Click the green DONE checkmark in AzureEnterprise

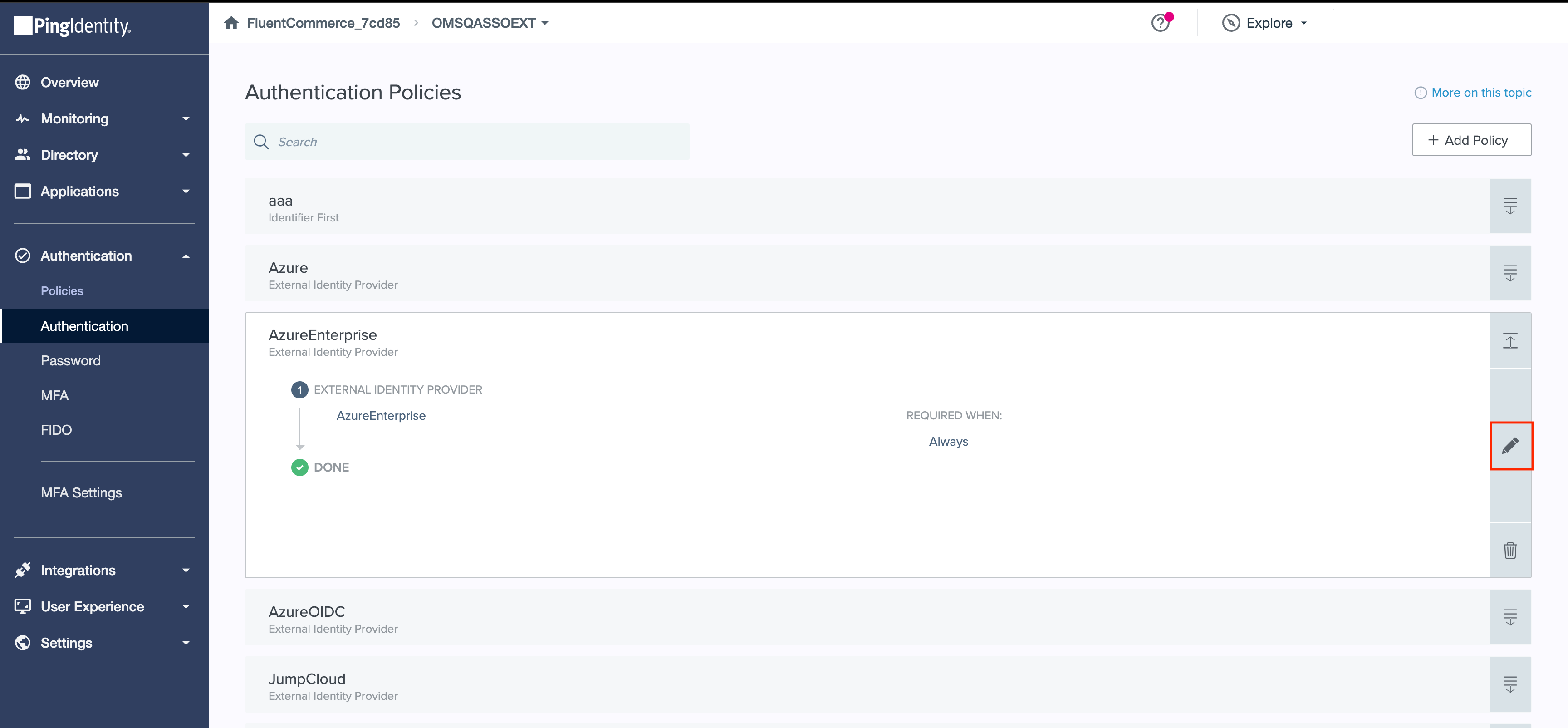(299, 467)
